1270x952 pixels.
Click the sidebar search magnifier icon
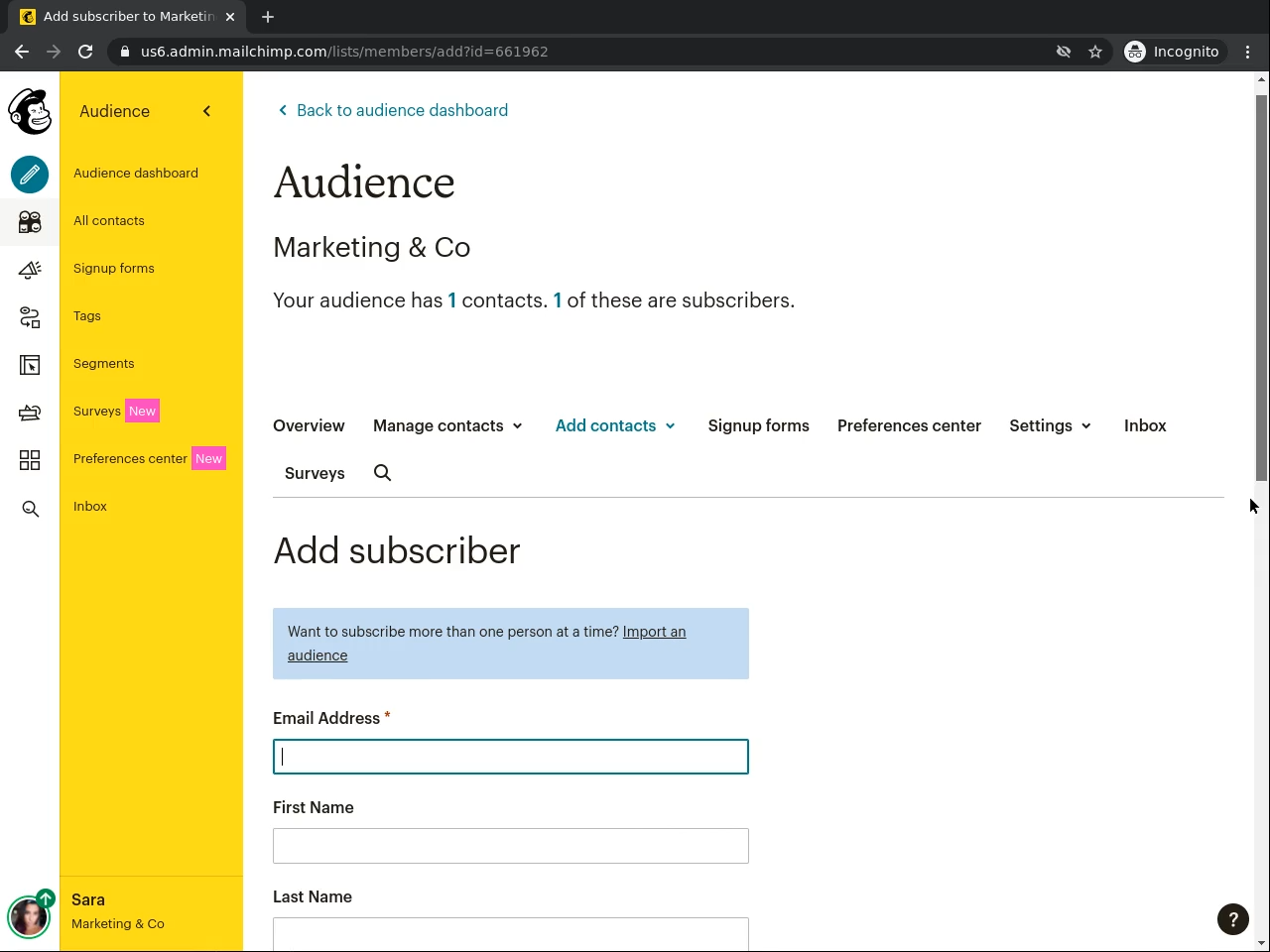pos(30,509)
